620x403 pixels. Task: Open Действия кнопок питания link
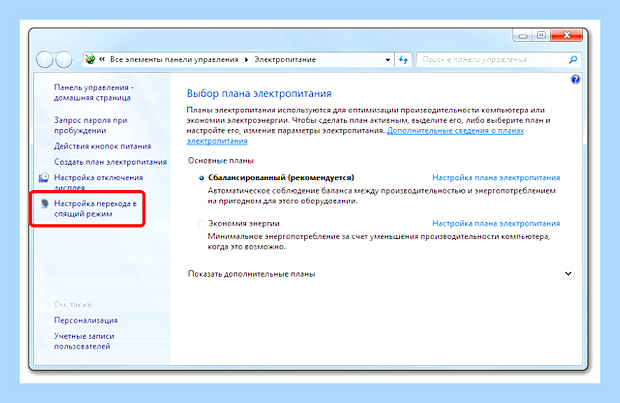pos(102,146)
